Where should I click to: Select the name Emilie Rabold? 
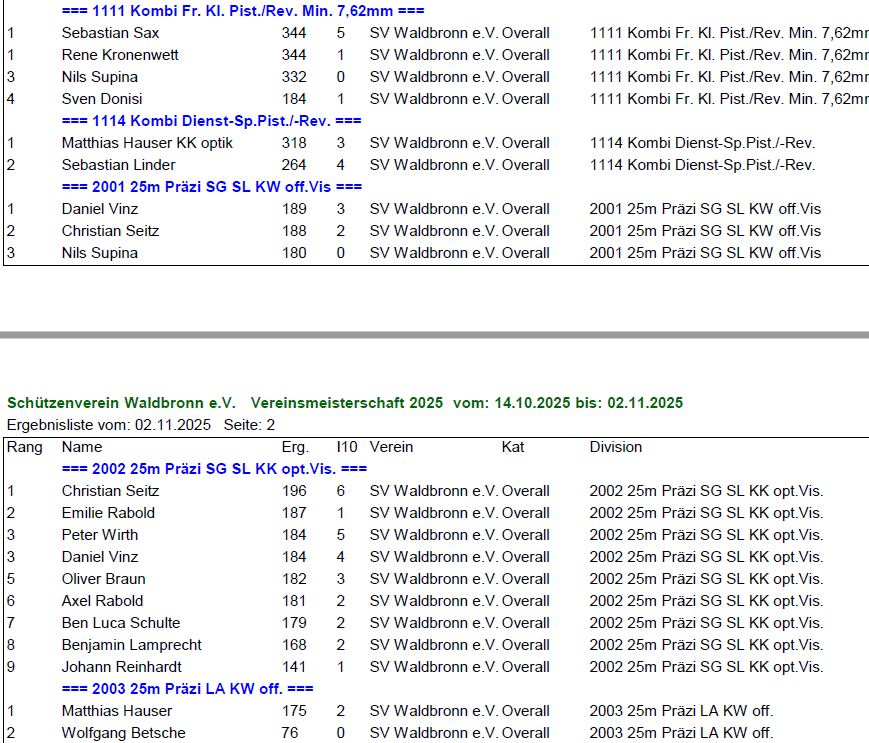click(108, 513)
